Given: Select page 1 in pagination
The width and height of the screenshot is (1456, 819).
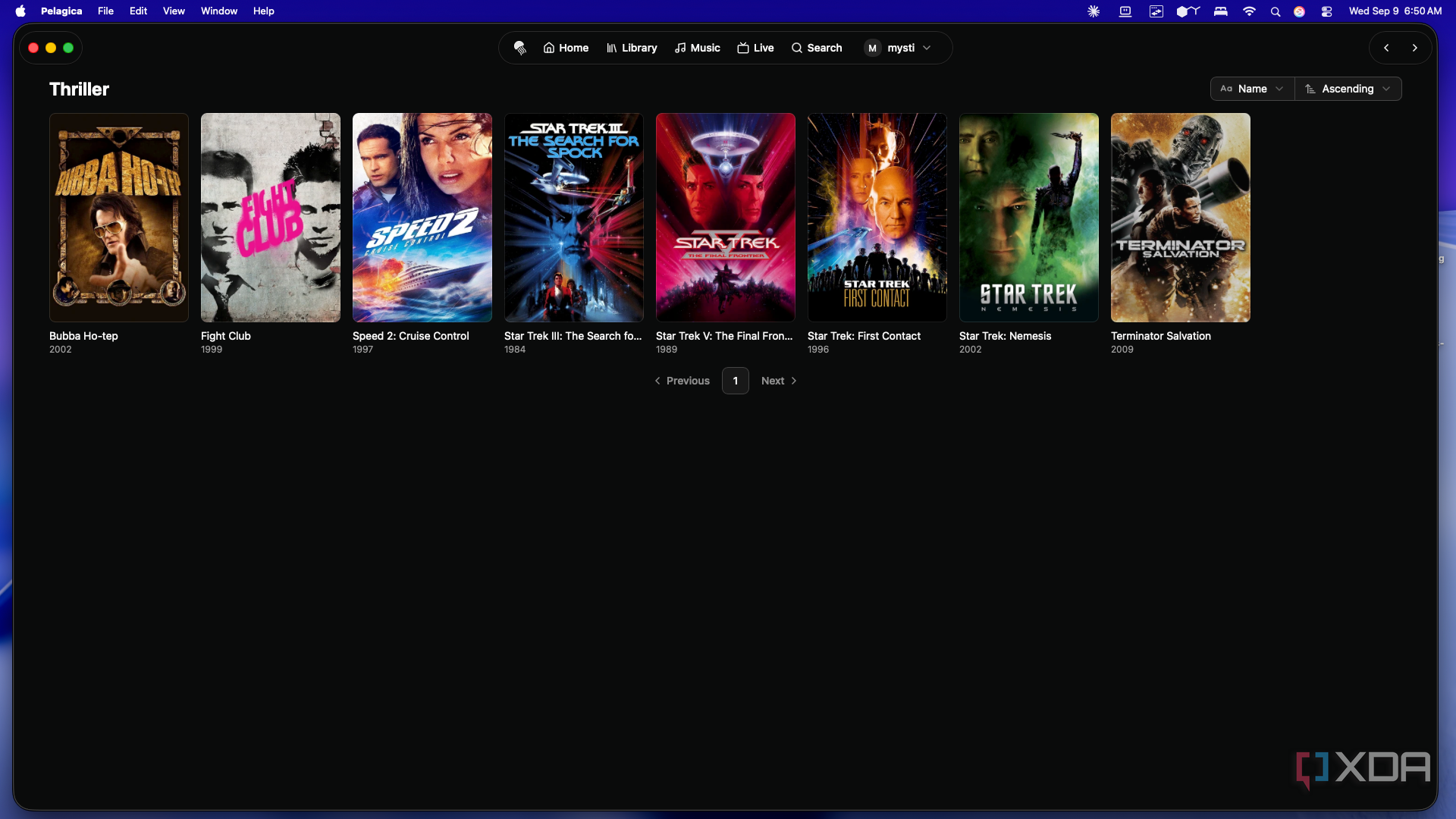Looking at the screenshot, I should point(736,381).
